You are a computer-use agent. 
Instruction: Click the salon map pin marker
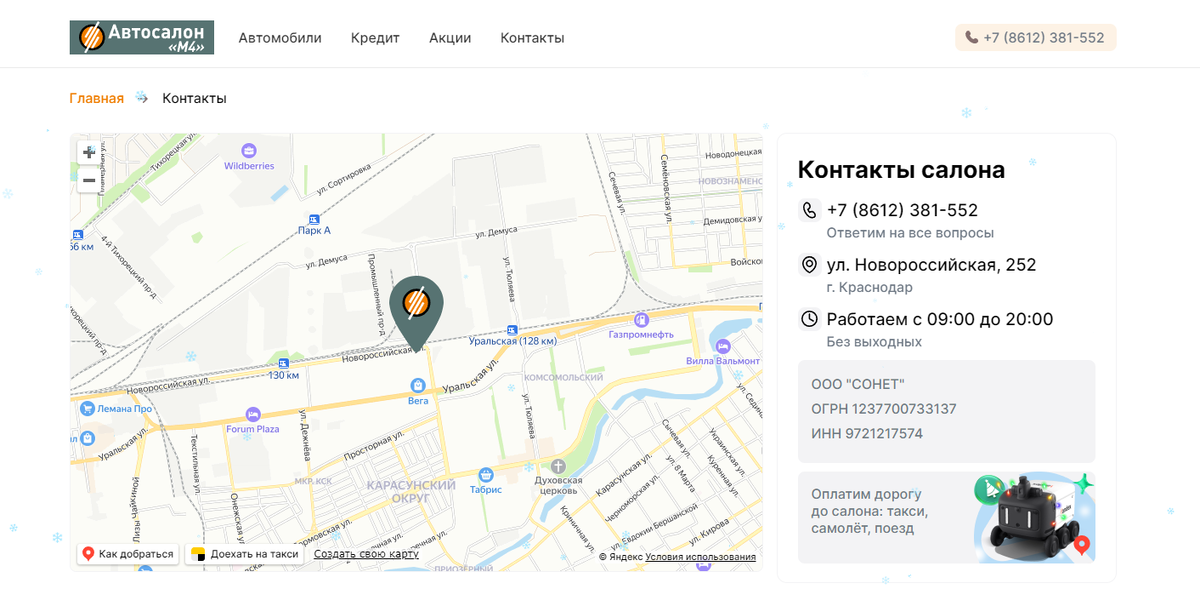416,312
